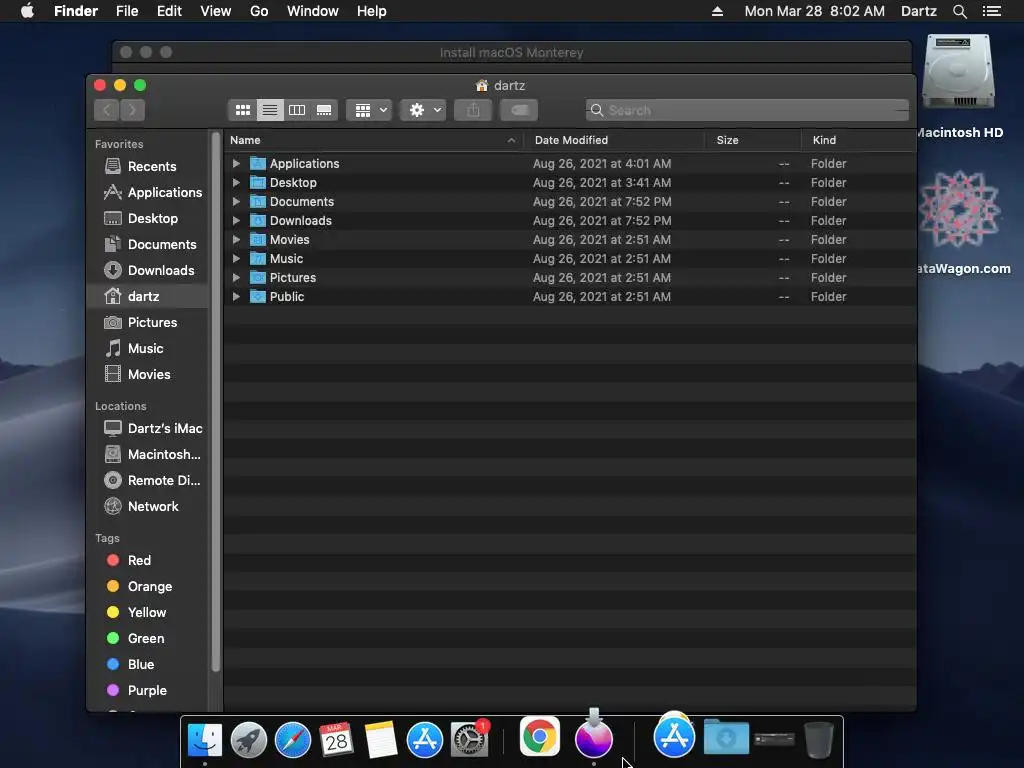Screen dimensions: 1024x768
Task: Open the View menu
Action: 216,11
